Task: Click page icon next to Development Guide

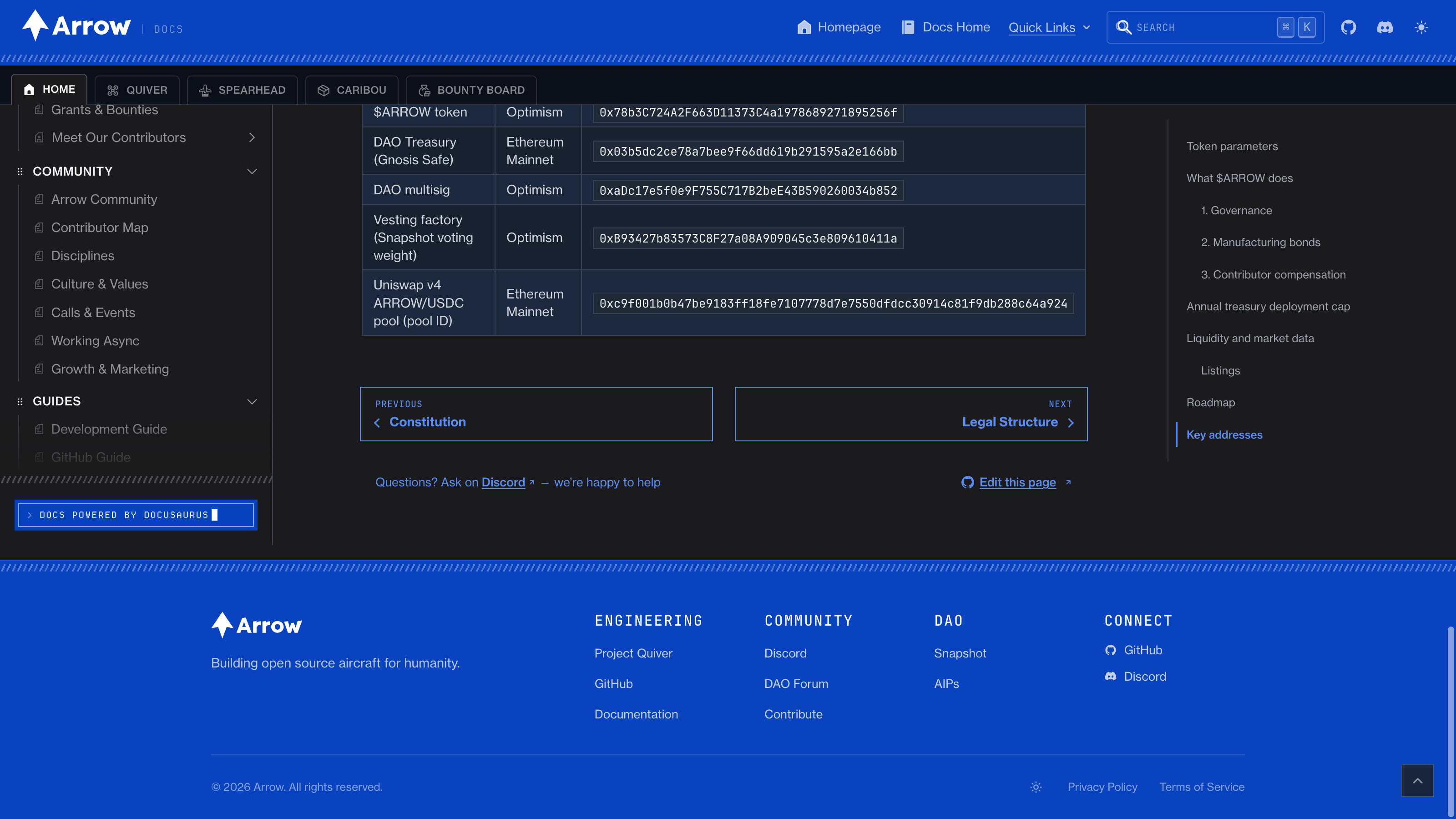Action: pos(39,429)
